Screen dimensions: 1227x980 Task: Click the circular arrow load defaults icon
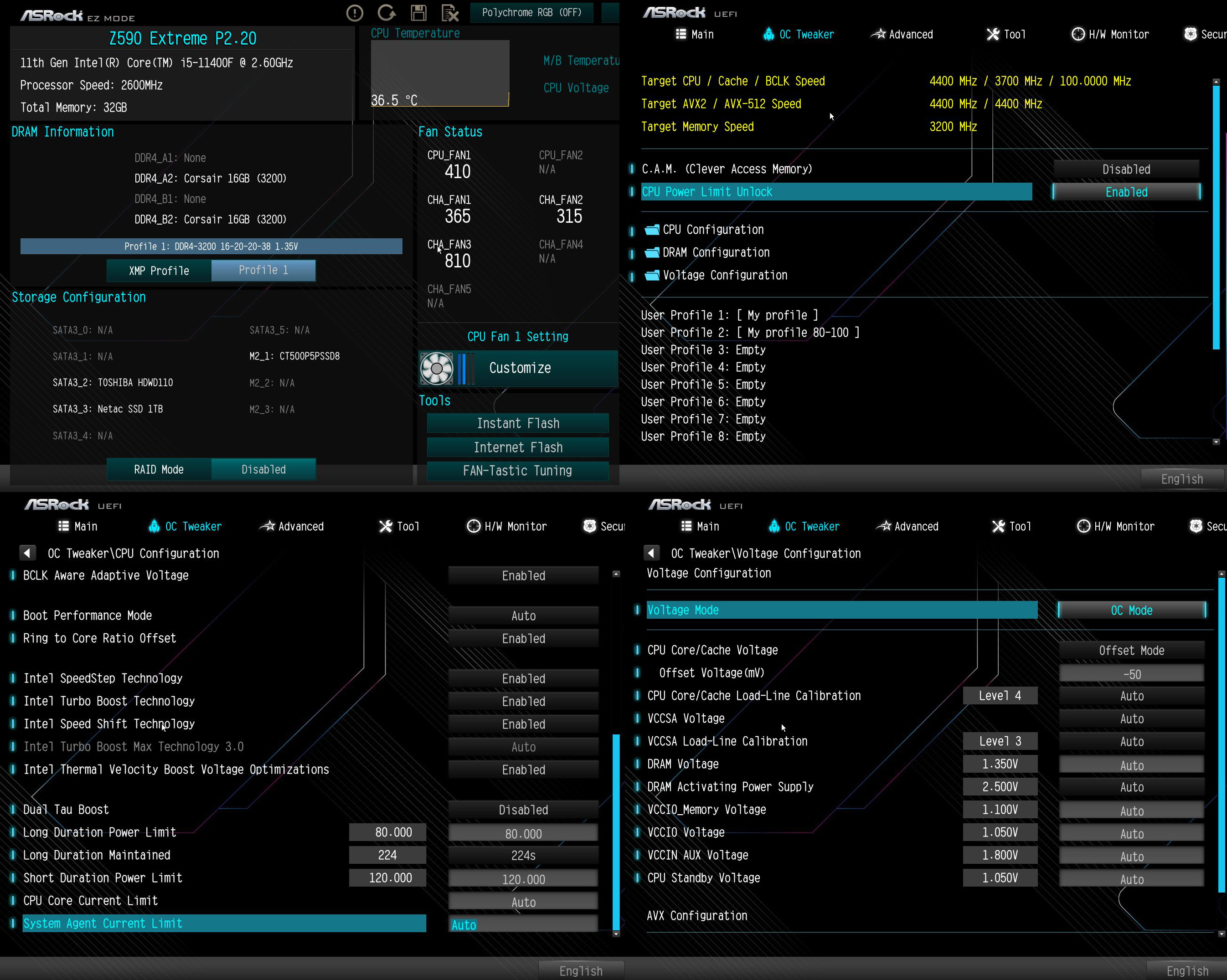387,13
